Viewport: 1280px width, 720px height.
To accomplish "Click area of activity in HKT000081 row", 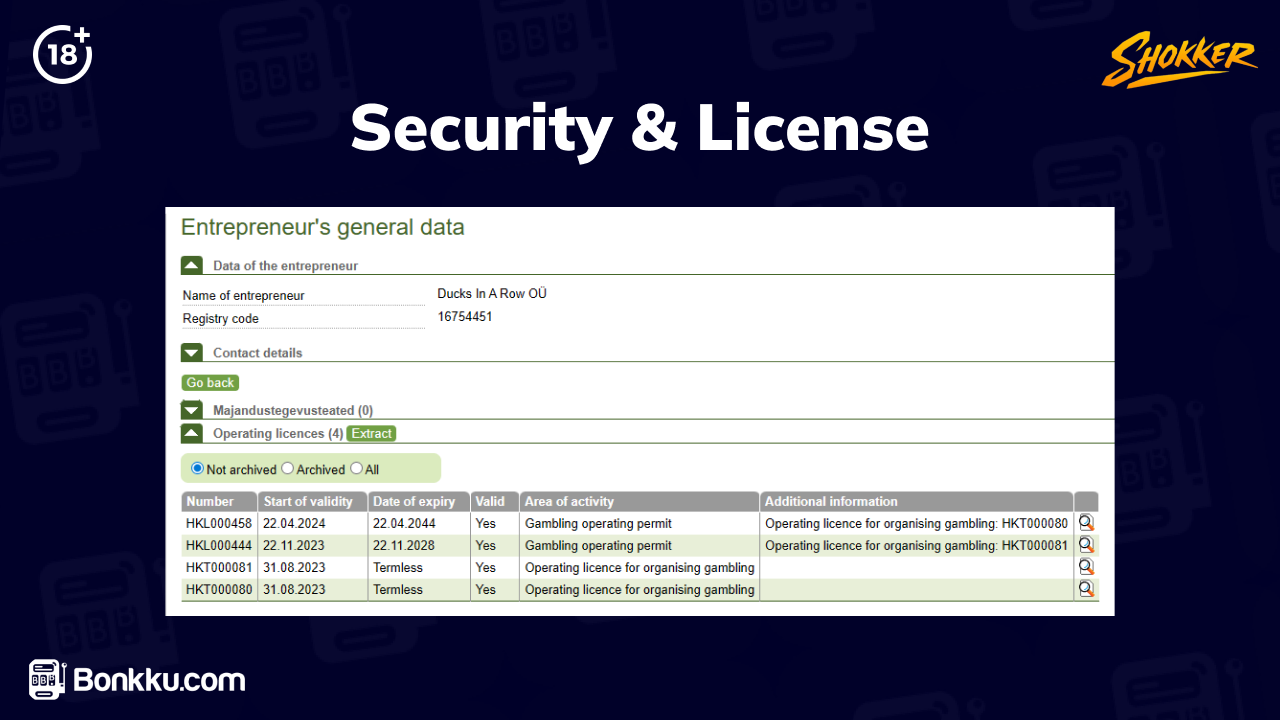I will (x=640, y=567).
